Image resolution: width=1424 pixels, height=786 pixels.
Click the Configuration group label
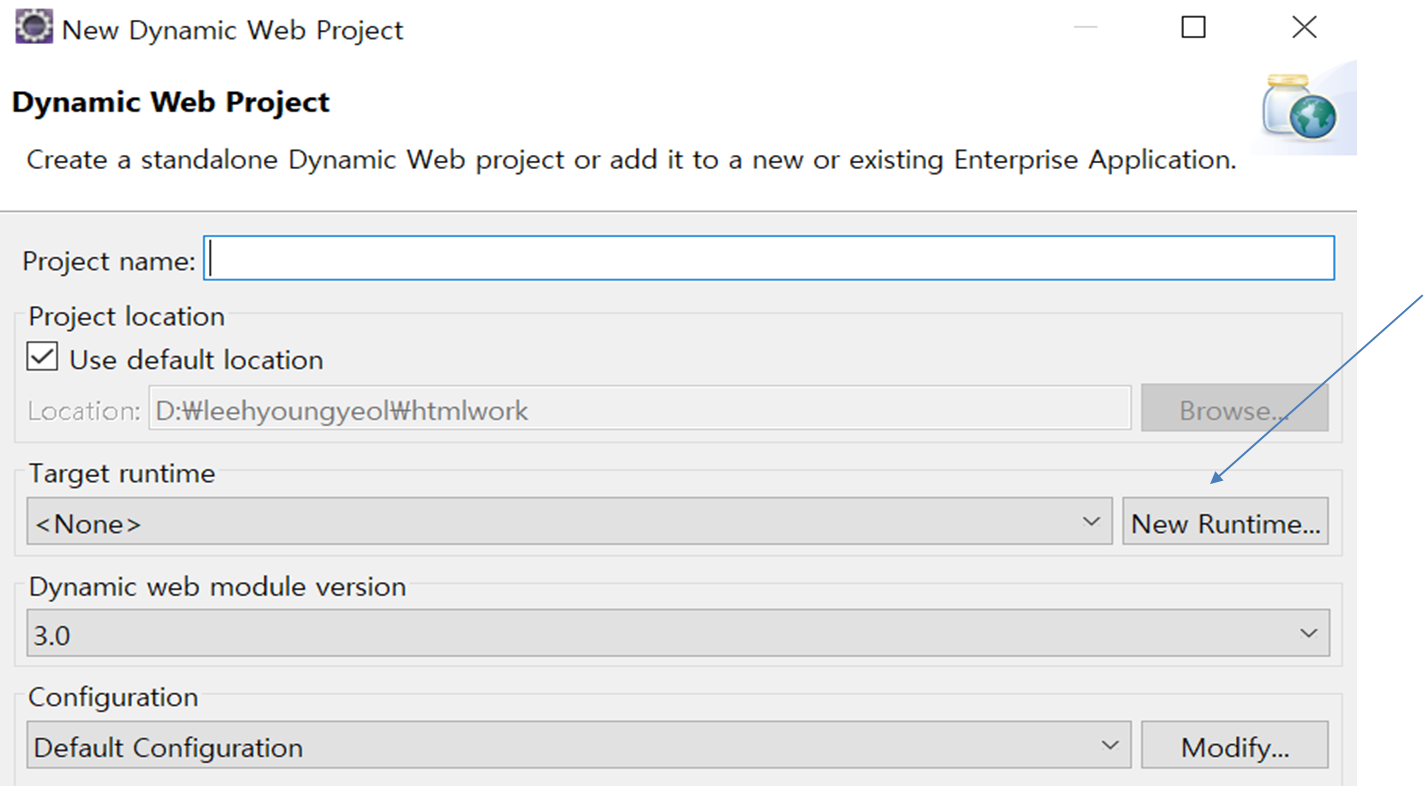[x=113, y=697]
